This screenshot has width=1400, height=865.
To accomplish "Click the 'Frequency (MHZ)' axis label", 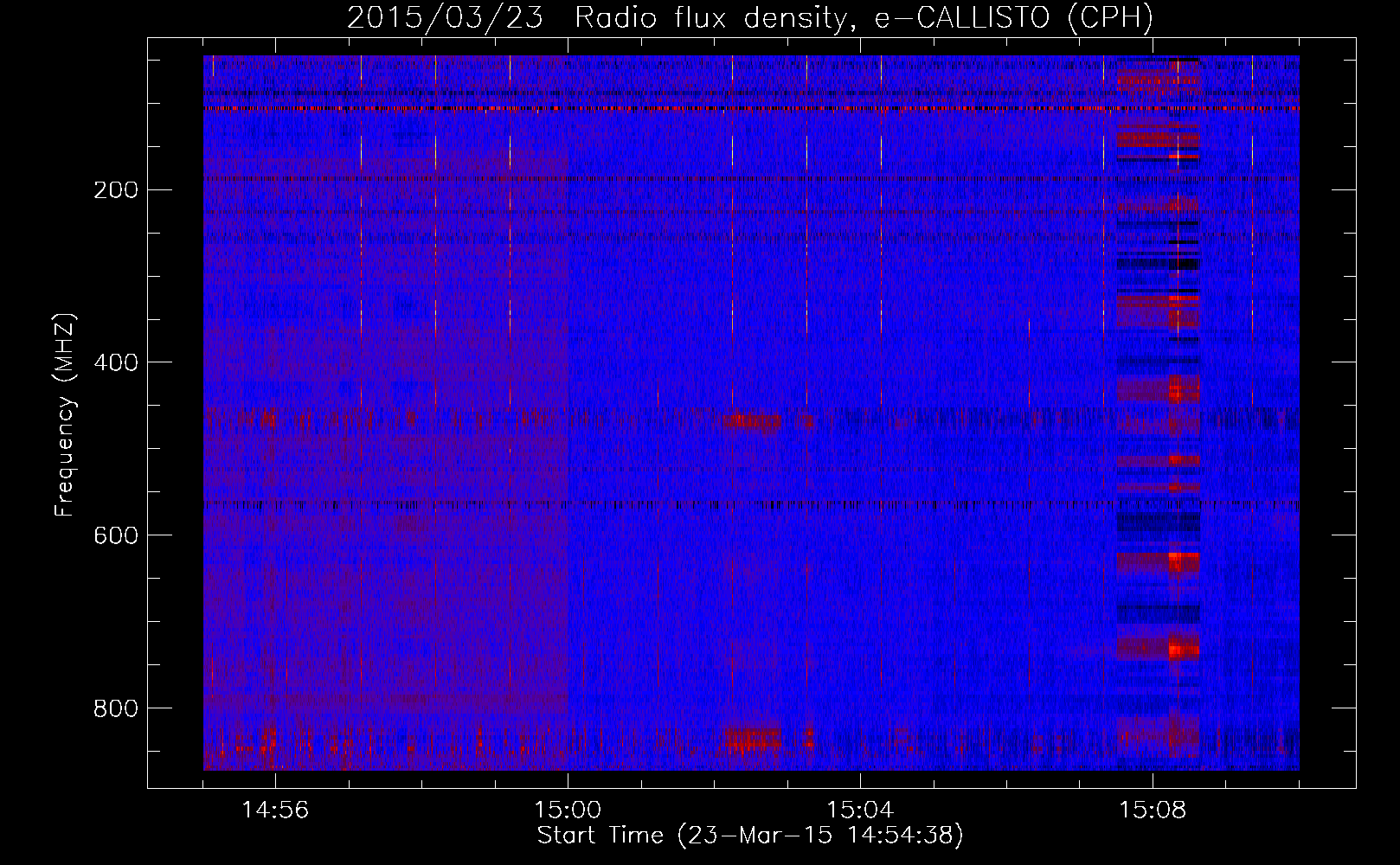I will [64, 416].
